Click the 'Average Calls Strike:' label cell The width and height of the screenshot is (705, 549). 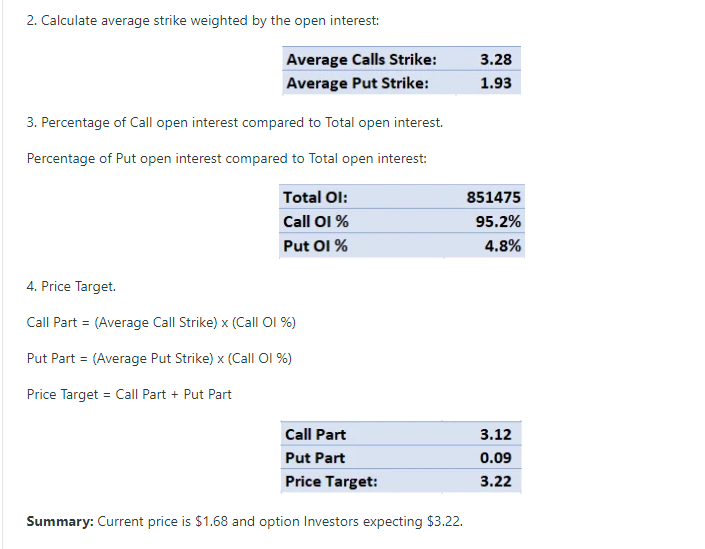(x=361, y=60)
